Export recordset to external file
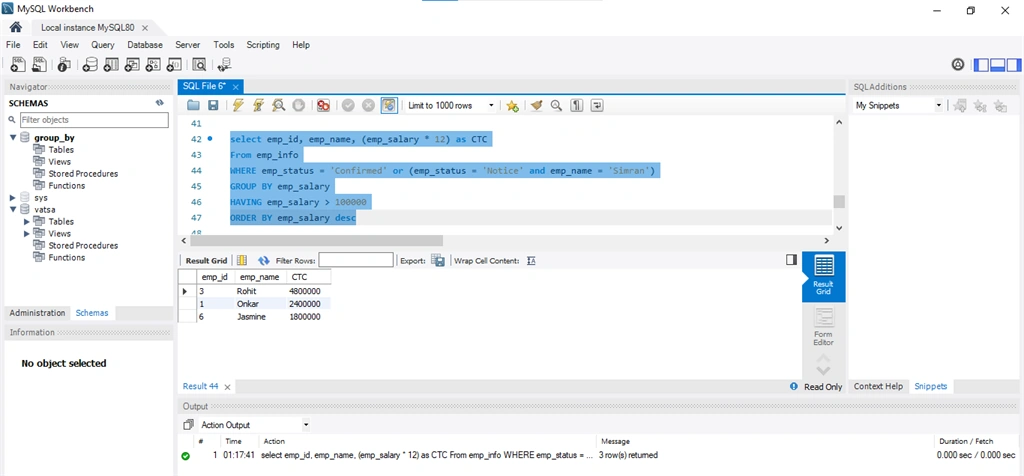The image size is (1024, 476). pyautogui.click(x=438, y=261)
